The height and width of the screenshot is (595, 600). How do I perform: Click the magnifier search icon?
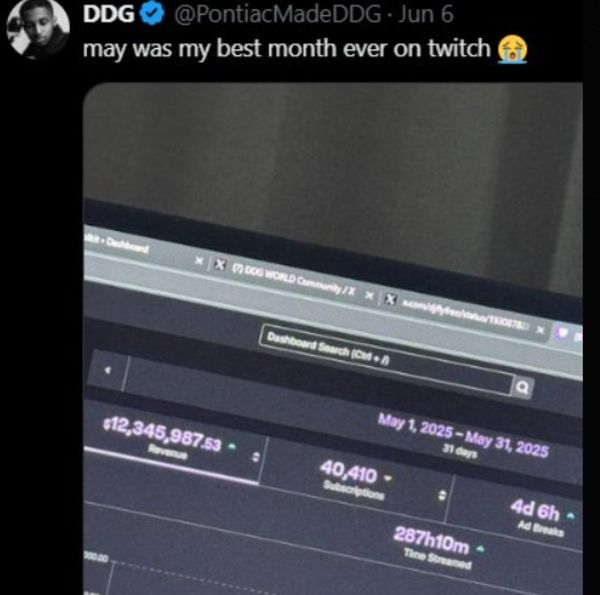point(522,388)
